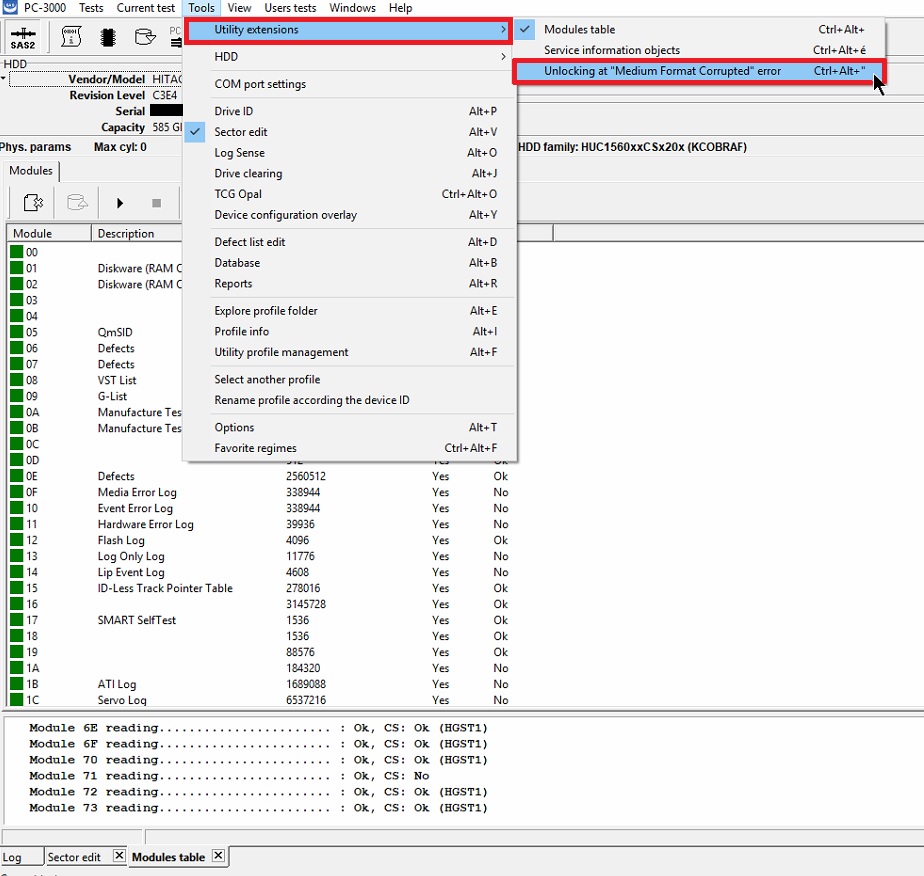Choose Log Sense menu item
This screenshot has width=924, height=876.
[350, 153]
